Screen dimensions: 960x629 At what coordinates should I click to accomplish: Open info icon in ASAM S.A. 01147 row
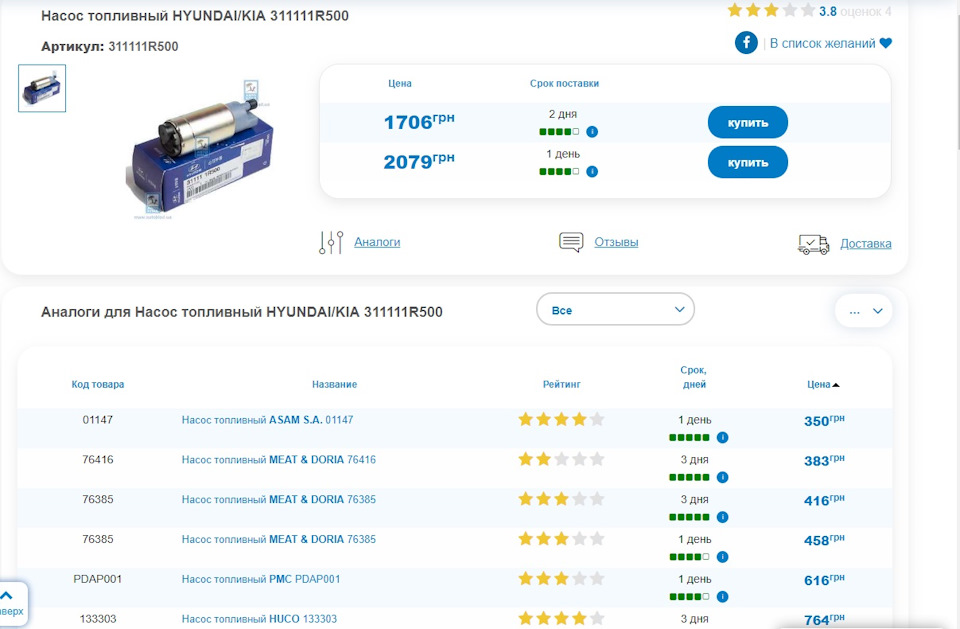click(722, 437)
